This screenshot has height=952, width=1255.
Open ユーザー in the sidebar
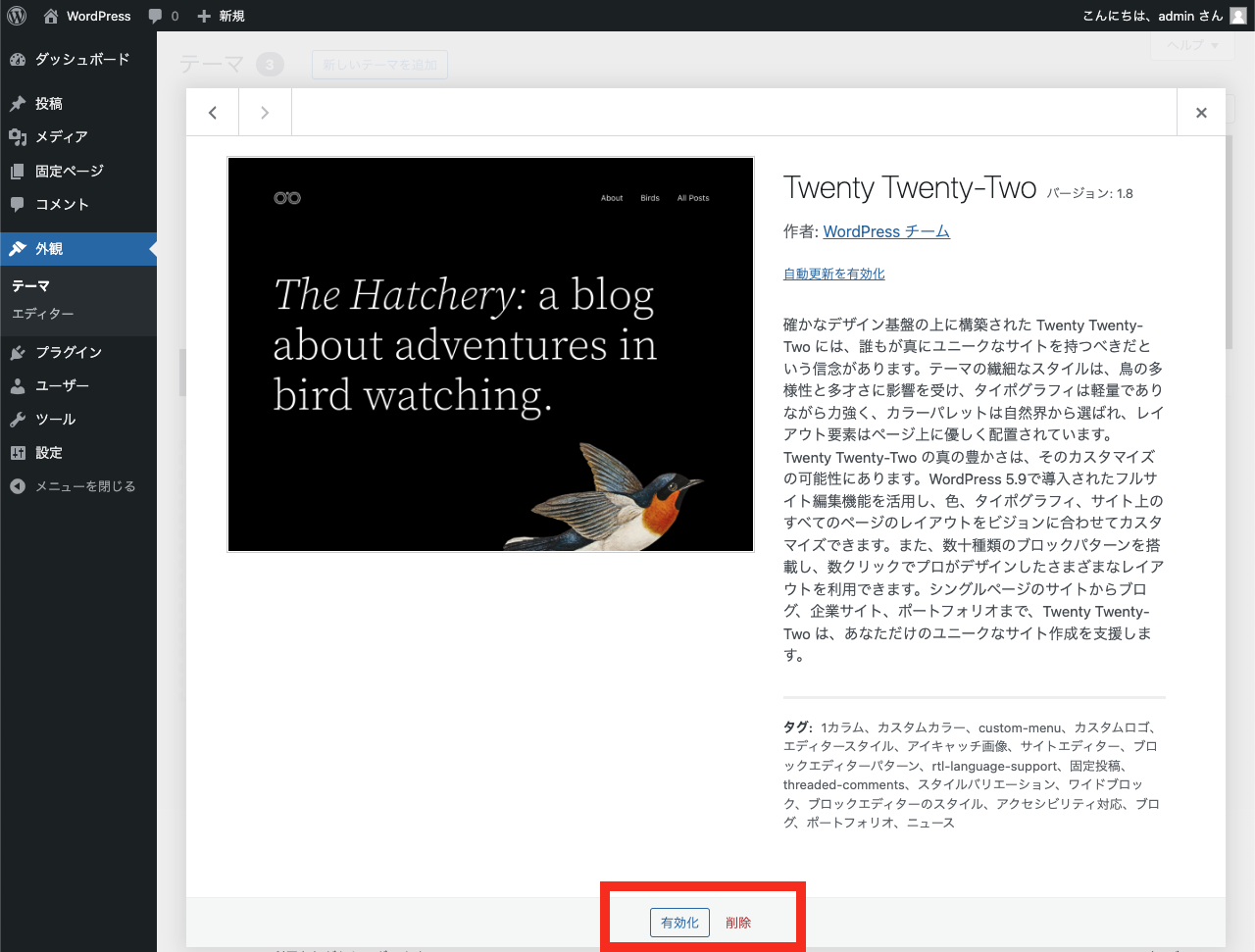coord(78,385)
